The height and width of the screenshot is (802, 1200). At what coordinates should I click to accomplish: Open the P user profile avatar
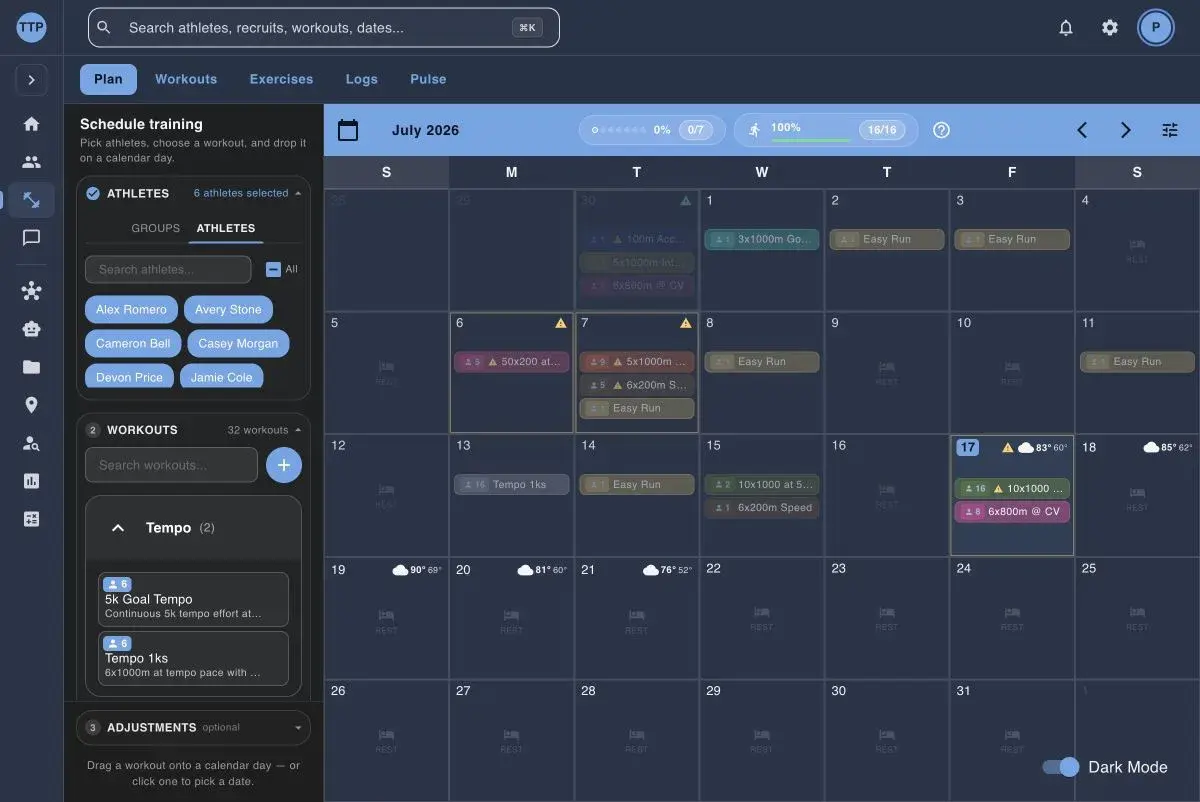pos(1156,28)
